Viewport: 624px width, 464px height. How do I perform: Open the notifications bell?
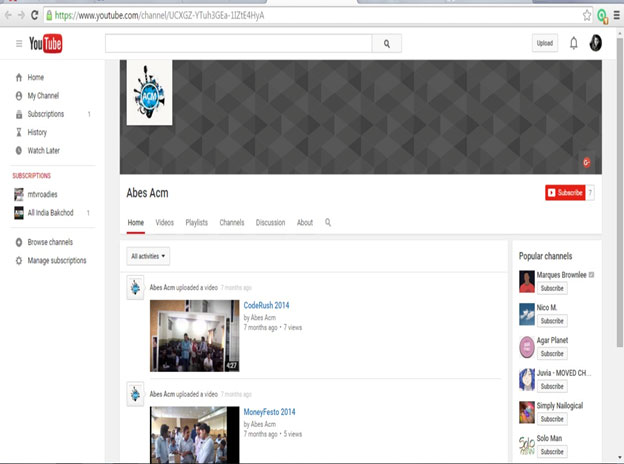click(x=573, y=43)
